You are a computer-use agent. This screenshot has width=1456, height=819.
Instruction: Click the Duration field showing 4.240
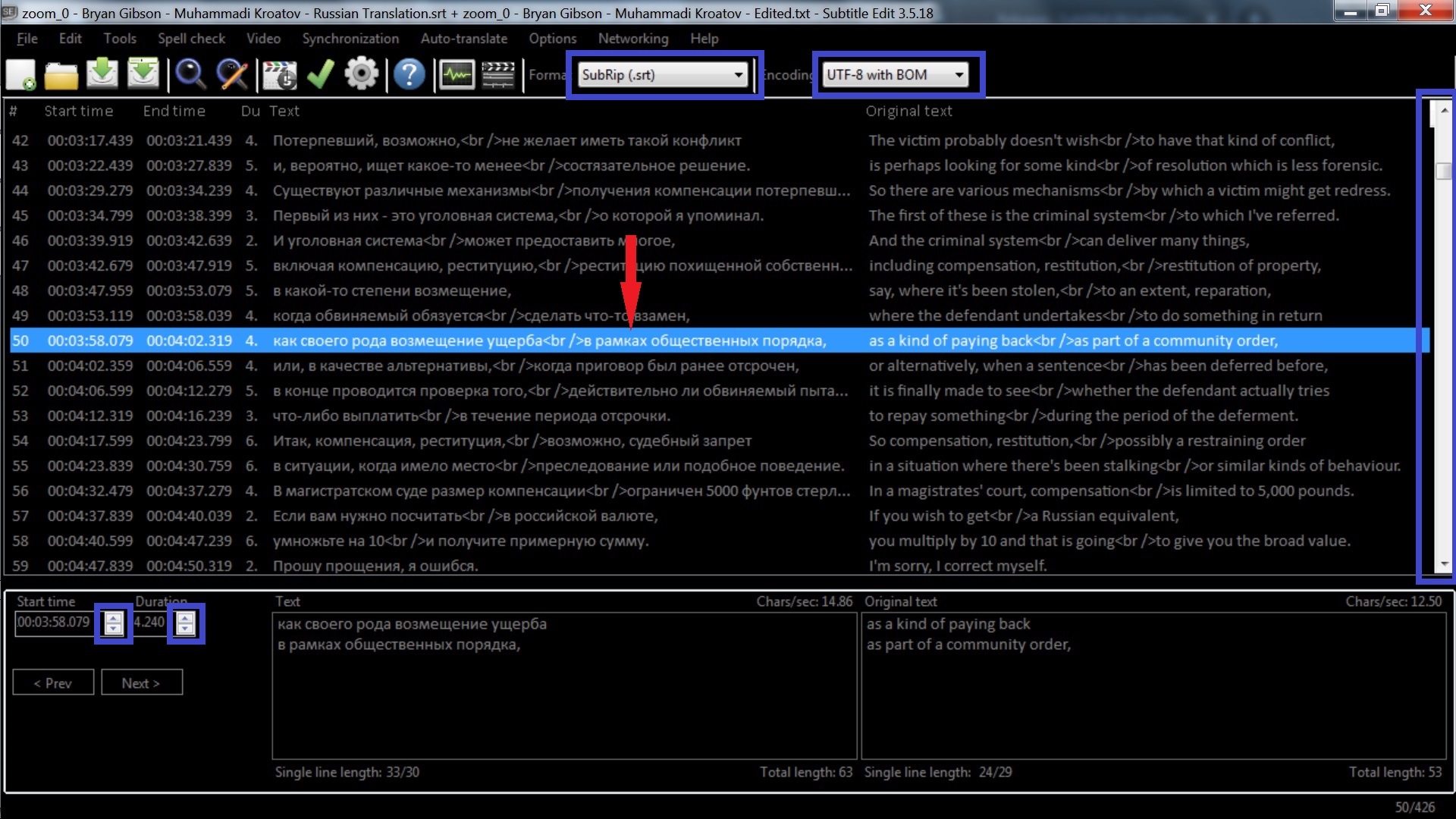tap(149, 623)
